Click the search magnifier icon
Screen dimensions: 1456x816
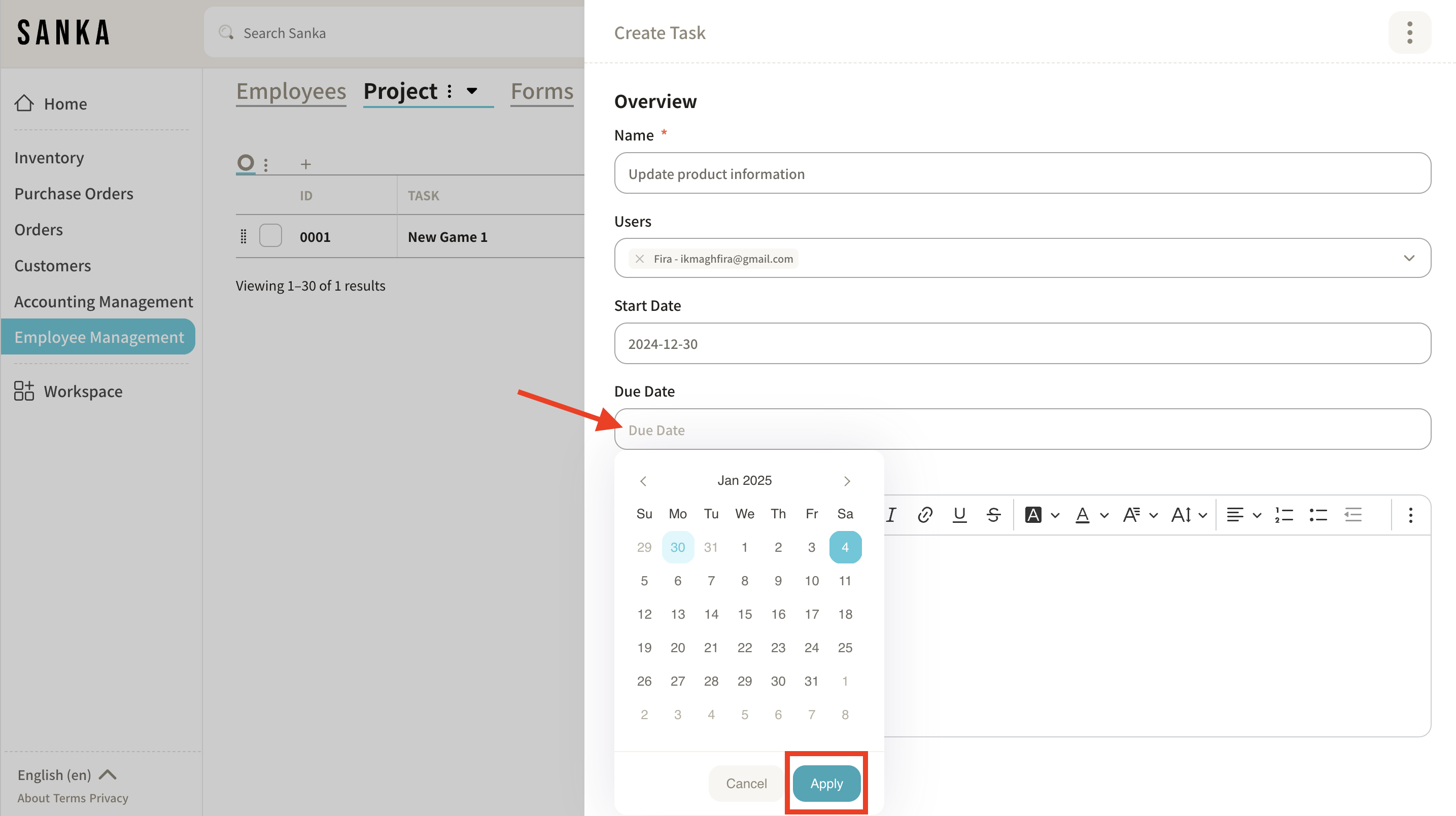(226, 33)
